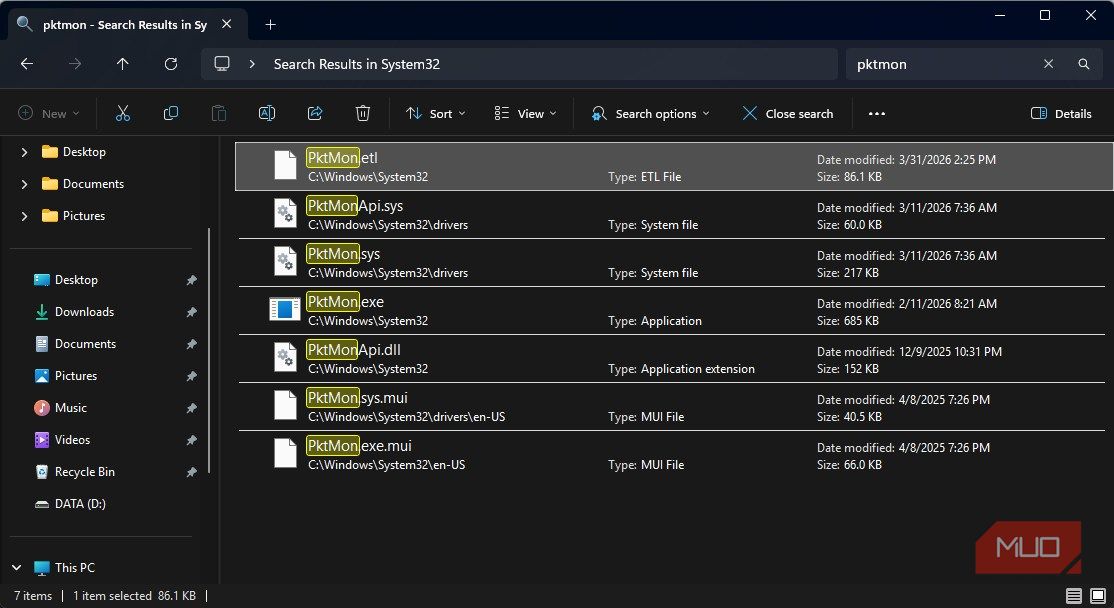The width and height of the screenshot is (1114, 608).
Task: Click the Cut scissors icon
Action: [x=123, y=114]
